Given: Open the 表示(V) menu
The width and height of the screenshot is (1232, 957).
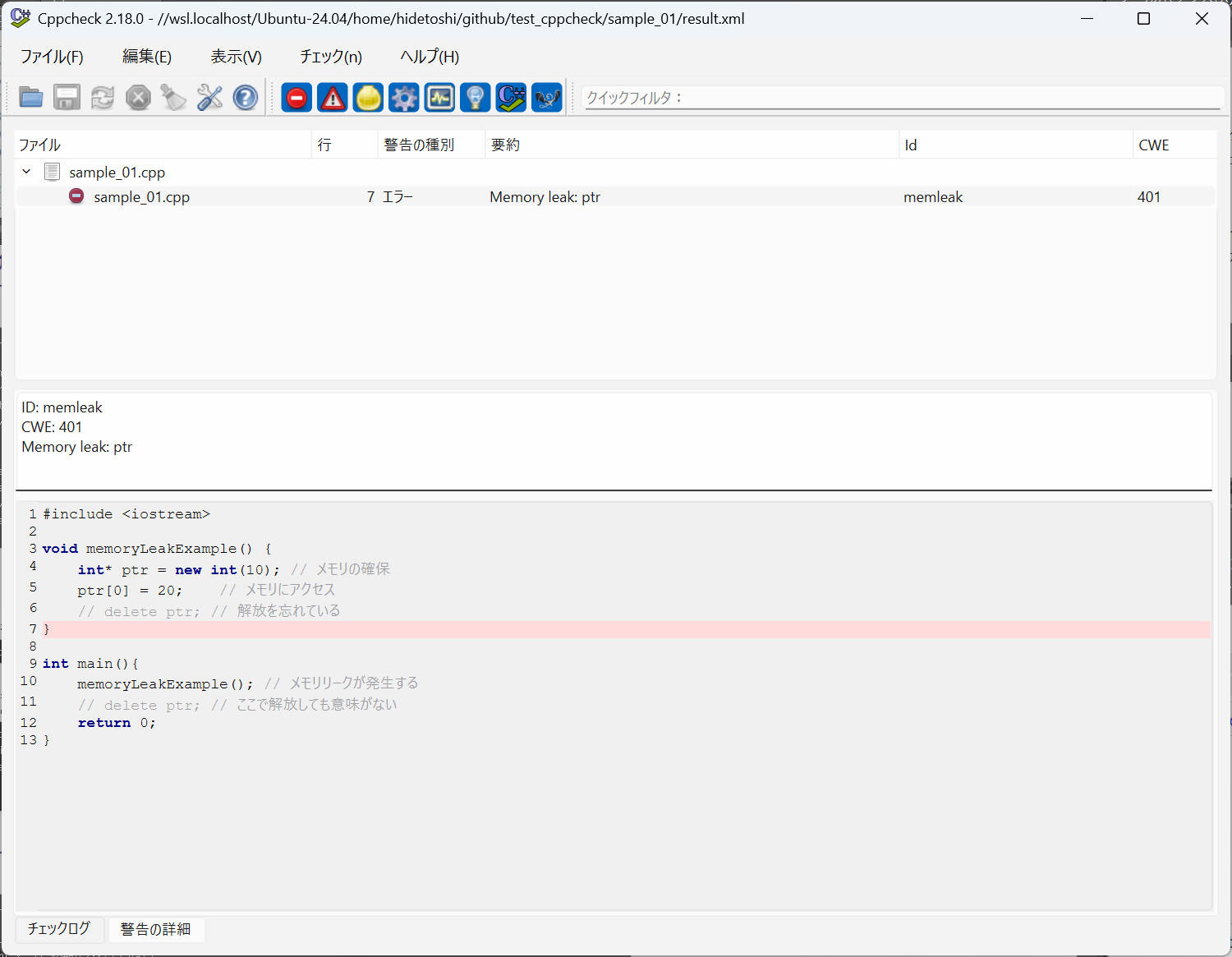Looking at the screenshot, I should (236, 57).
